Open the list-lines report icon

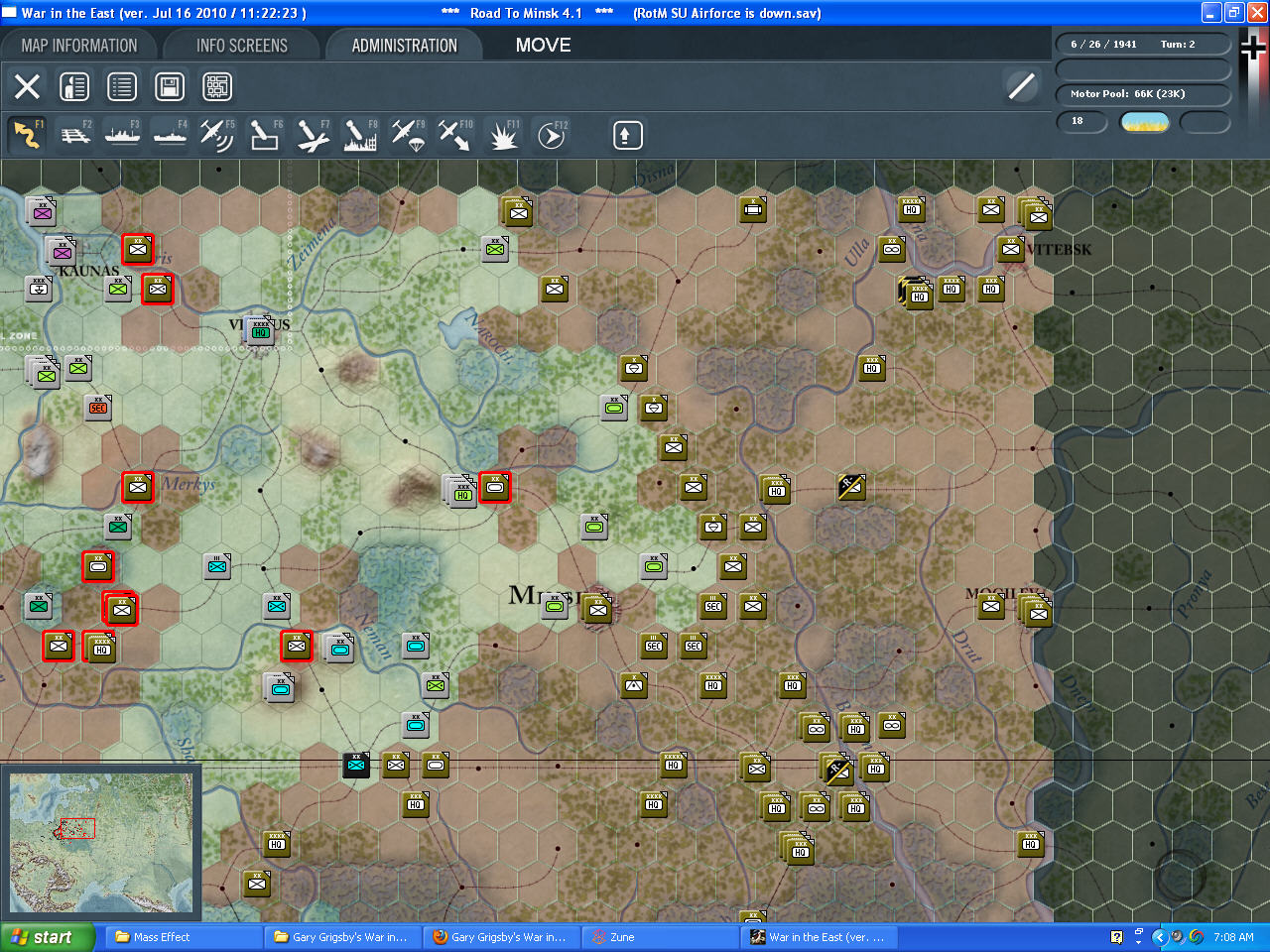pyautogui.click(x=122, y=86)
